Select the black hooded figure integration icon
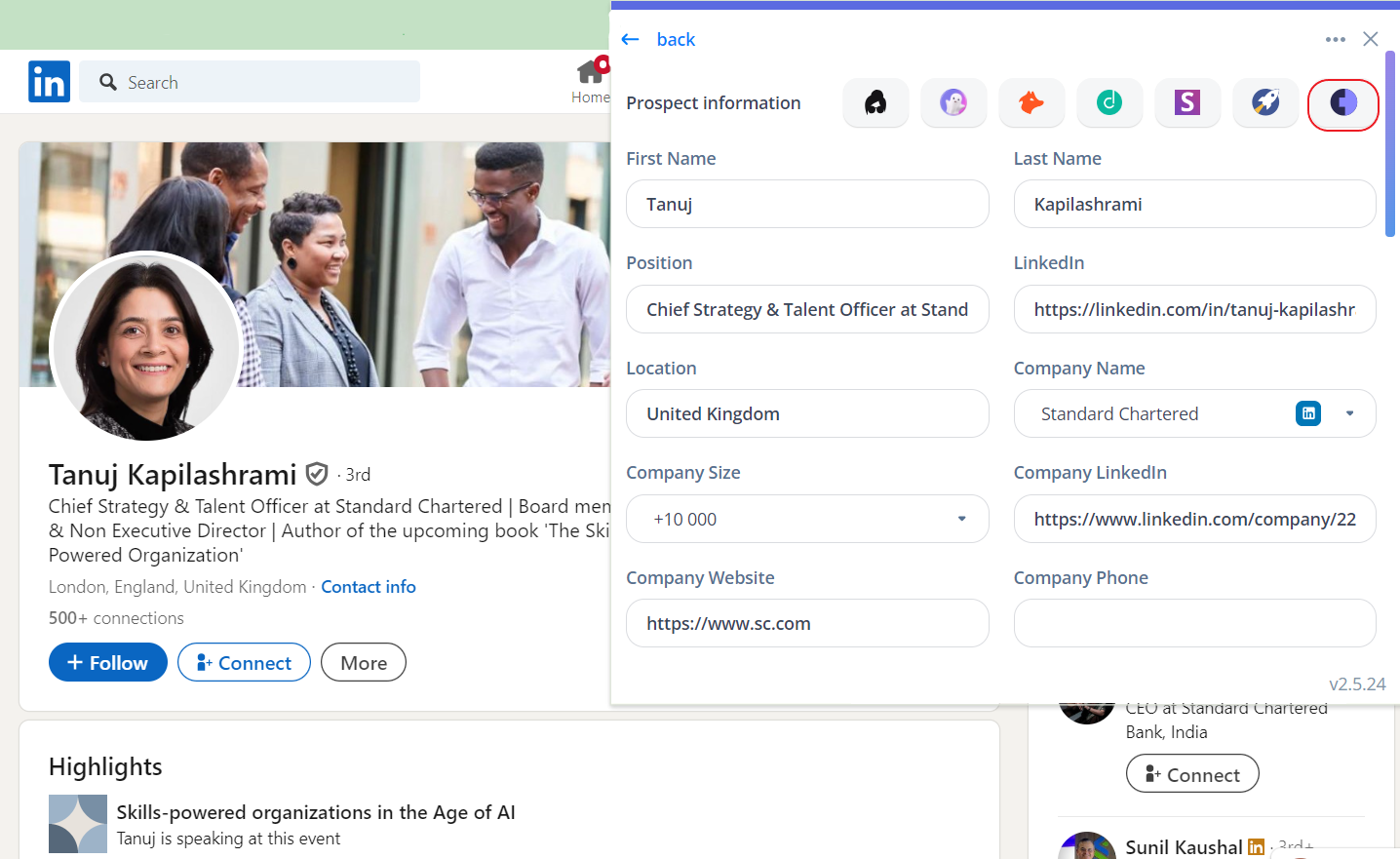This screenshot has width=1400, height=859. (875, 102)
